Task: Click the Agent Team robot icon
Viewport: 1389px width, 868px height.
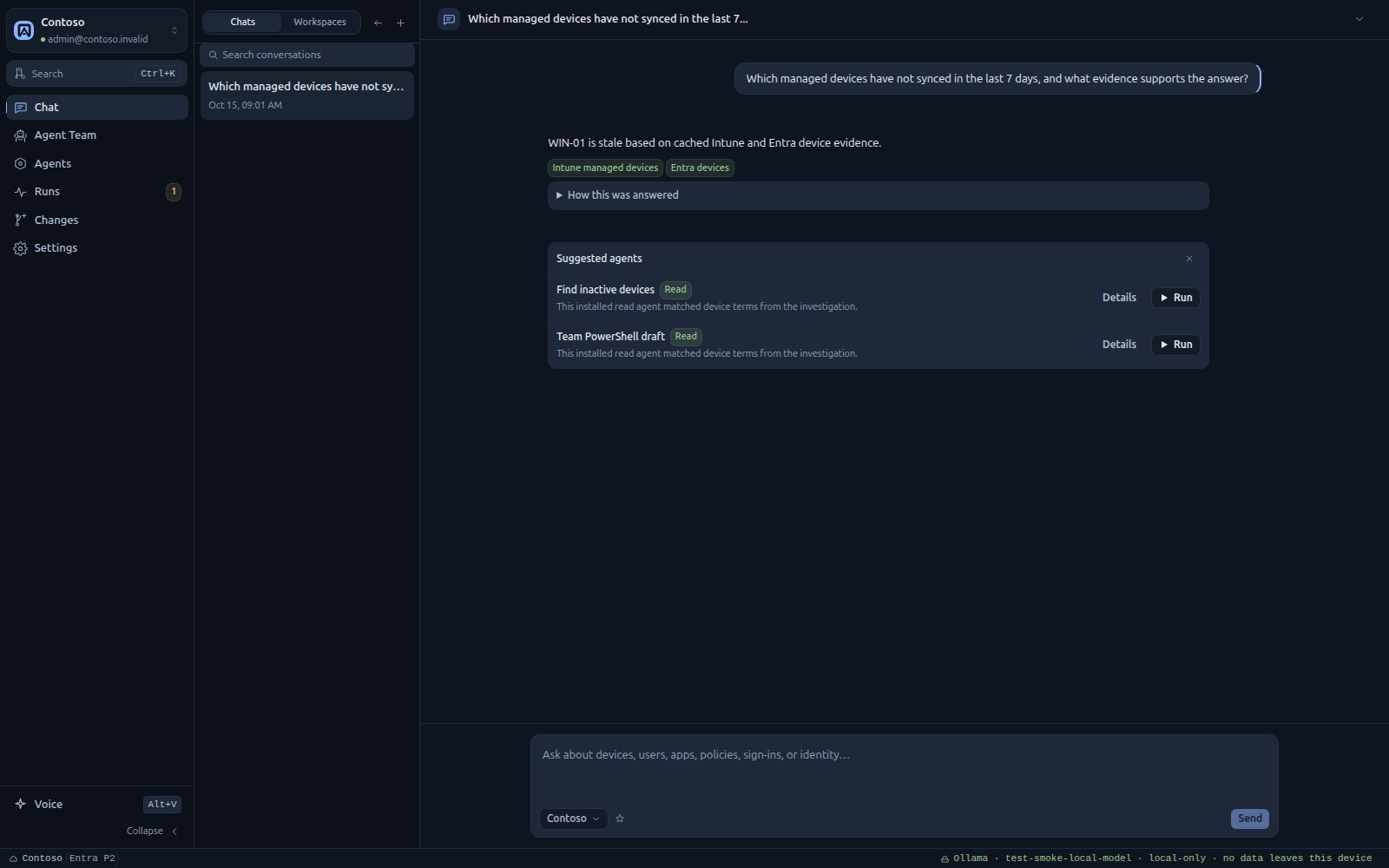Action: click(x=20, y=135)
